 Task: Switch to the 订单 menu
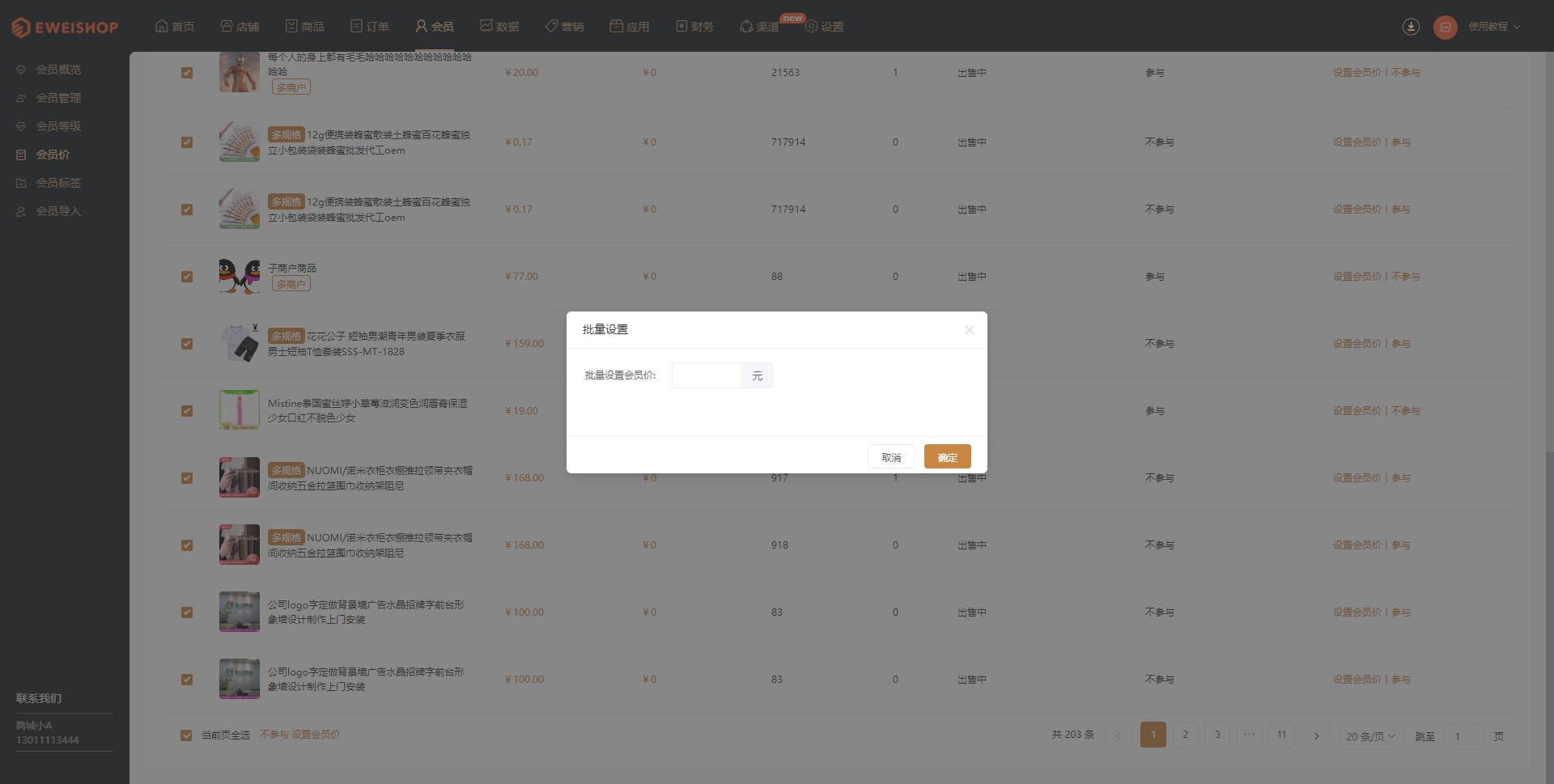point(370,27)
